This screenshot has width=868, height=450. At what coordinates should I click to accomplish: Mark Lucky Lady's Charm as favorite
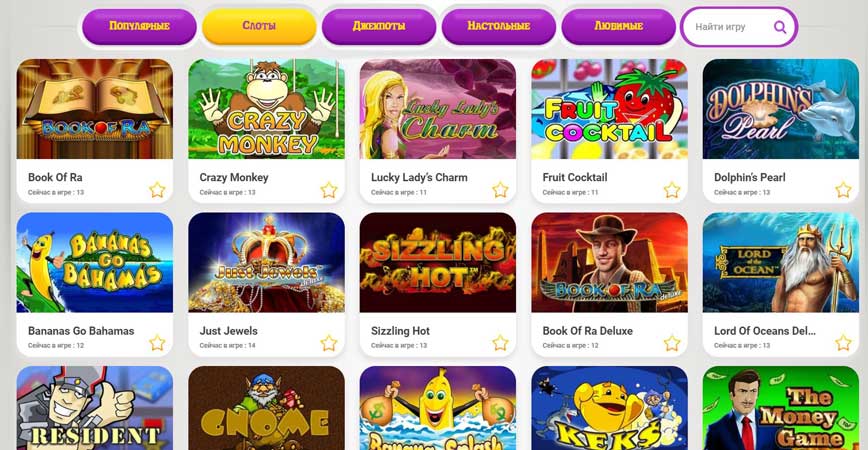(x=500, y=190)
